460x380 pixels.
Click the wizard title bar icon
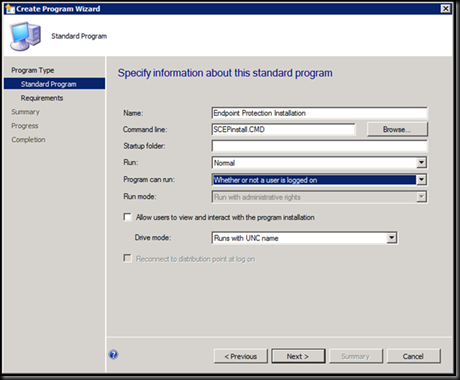[10, 9]
